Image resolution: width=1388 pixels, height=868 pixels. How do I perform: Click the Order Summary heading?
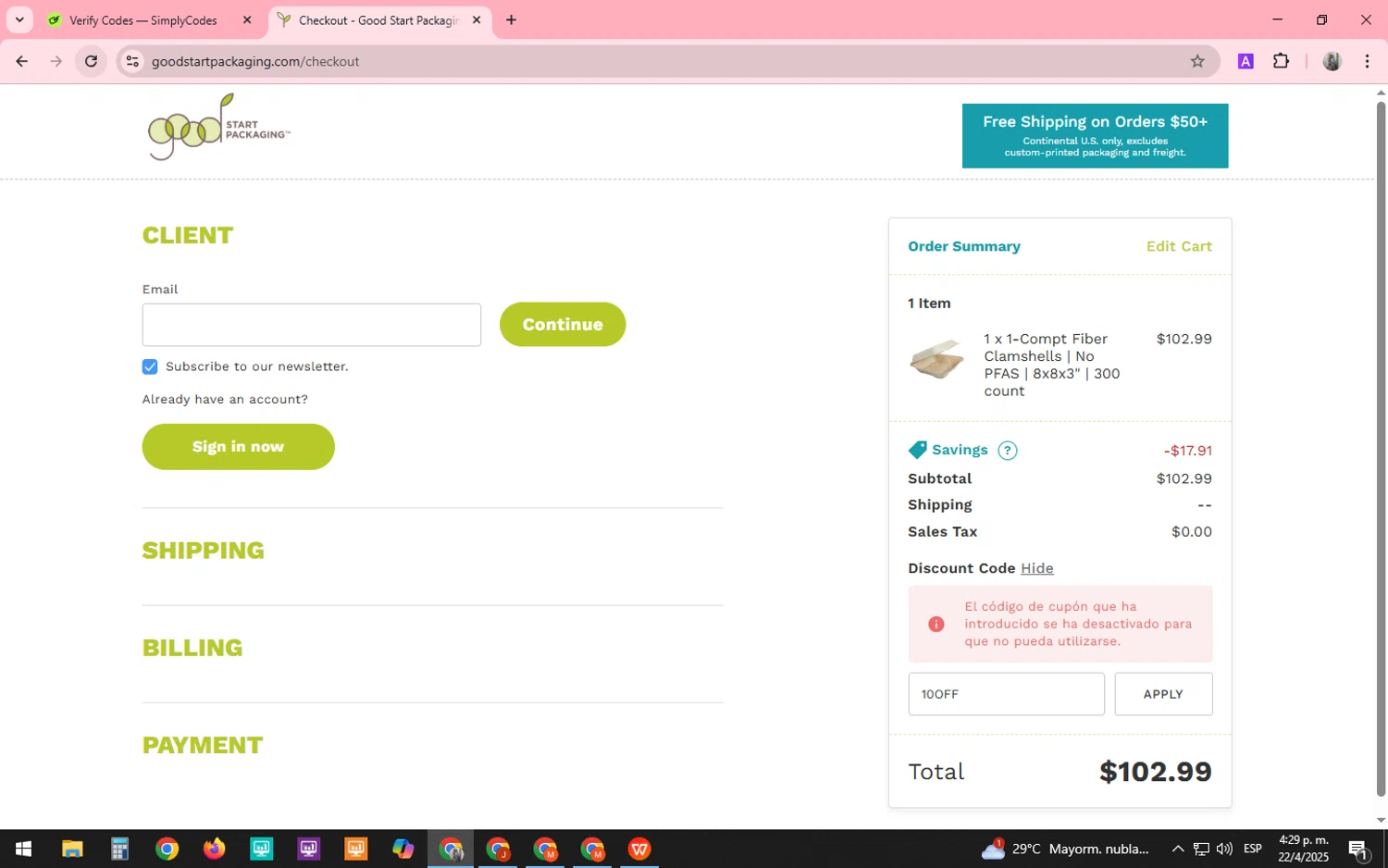coord(964,246)
